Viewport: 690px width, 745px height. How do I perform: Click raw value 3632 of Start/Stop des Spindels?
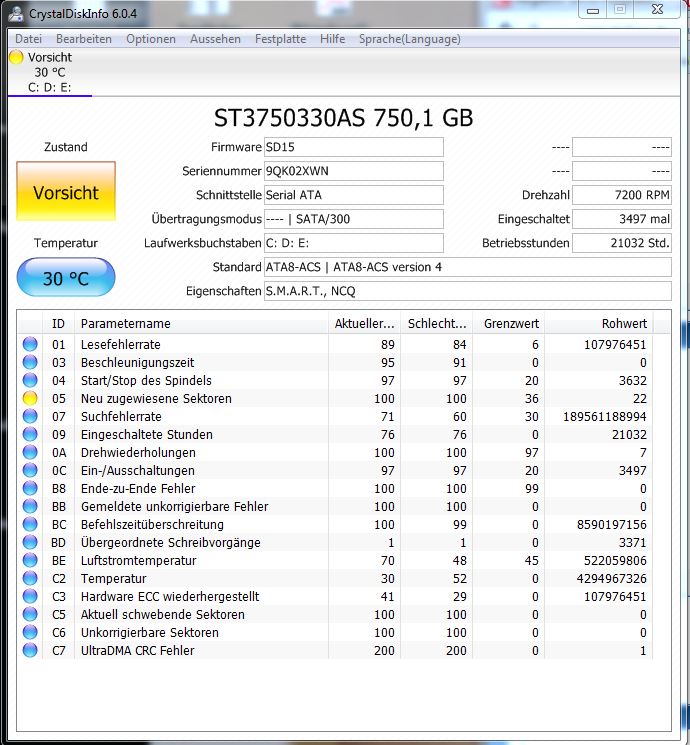pyautogui.click(x=632, y=381)
